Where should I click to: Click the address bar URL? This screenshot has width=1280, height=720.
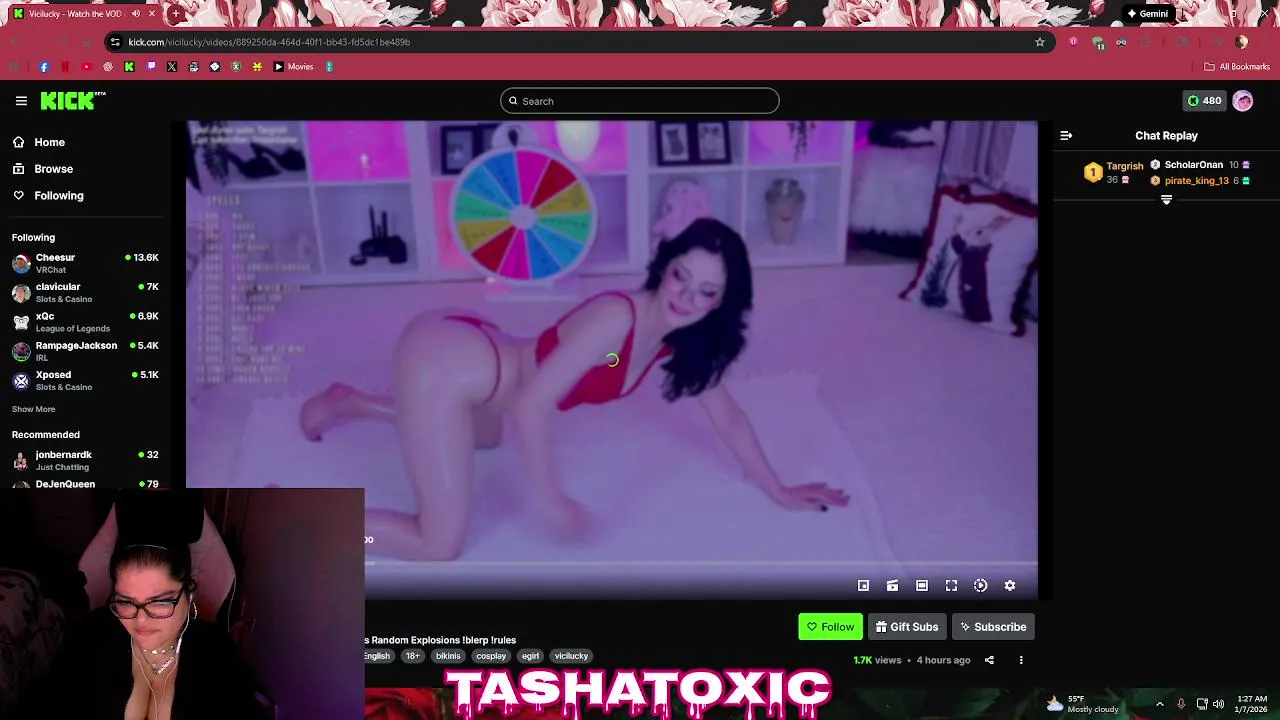pyautogui.click(x=269, y=42)
